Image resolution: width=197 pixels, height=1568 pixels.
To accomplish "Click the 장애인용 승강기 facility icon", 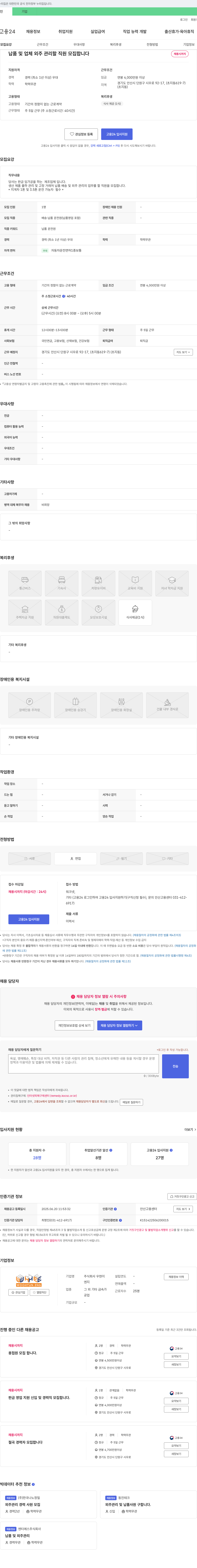I will (76, 705).
